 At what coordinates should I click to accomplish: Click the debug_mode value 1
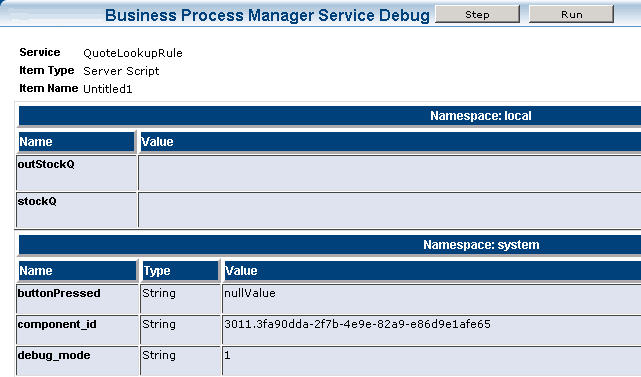227,355
